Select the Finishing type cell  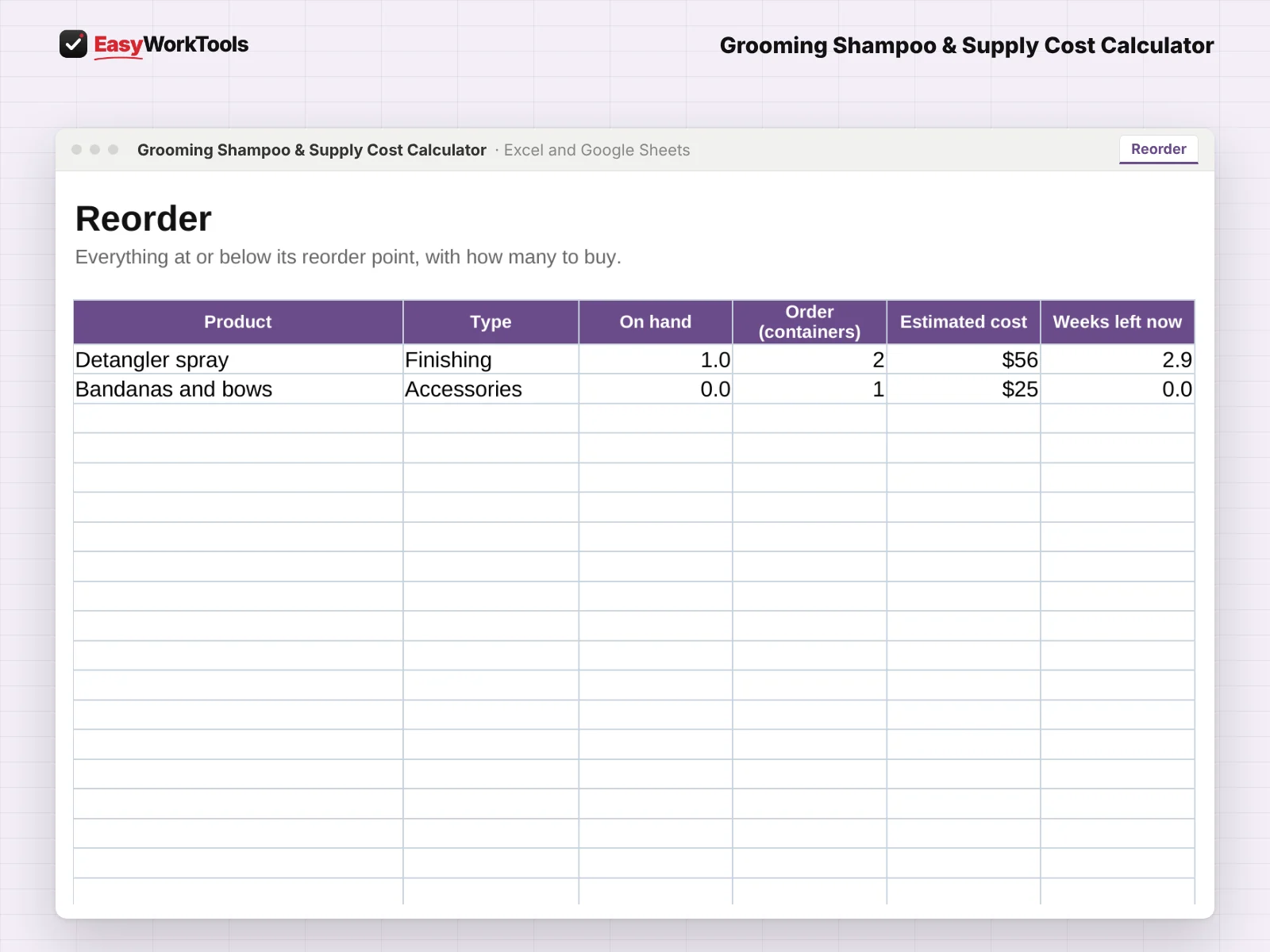(491, 359)
